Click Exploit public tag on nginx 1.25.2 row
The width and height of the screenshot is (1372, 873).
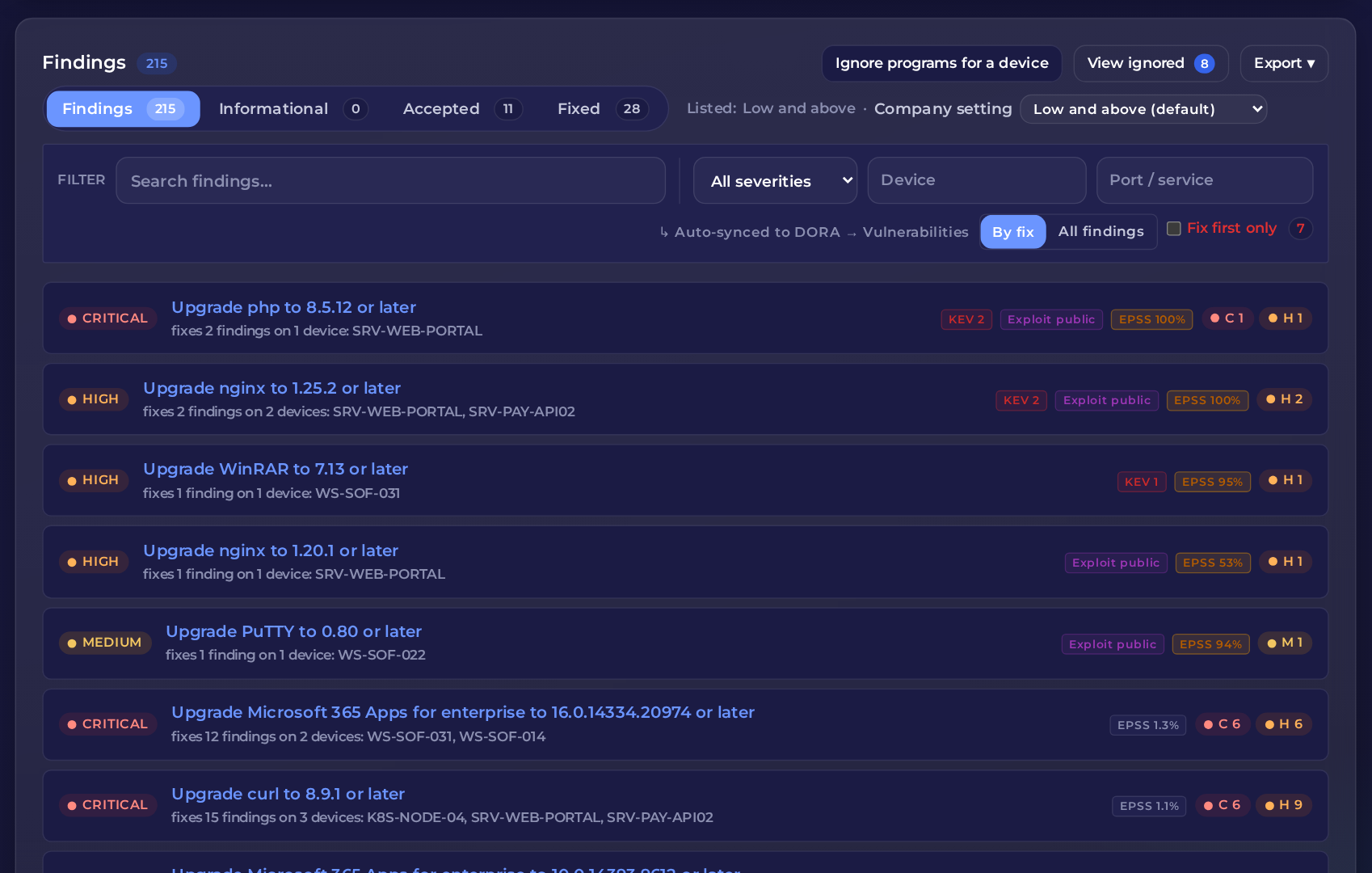point(1107,400)
